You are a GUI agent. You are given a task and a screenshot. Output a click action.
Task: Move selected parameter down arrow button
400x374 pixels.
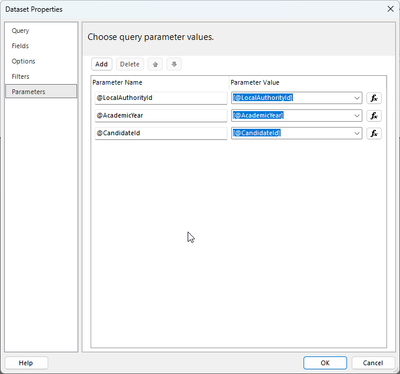[174, 64]
